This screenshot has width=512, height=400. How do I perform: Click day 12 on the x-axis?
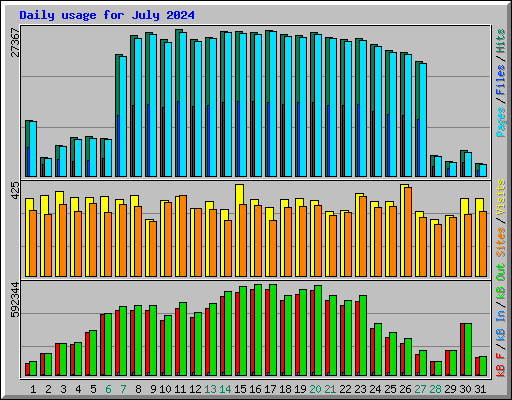pyautogui.click(x=195, y=389)
